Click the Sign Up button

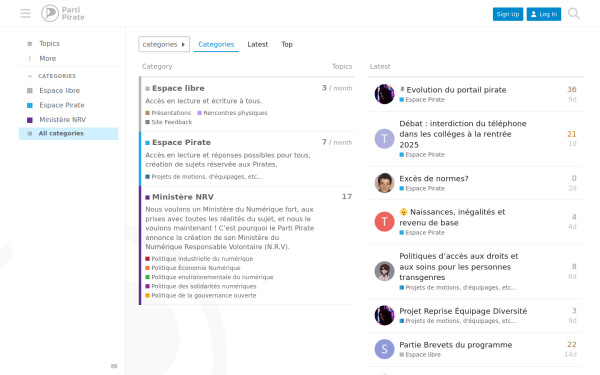(x=508, y=14)
